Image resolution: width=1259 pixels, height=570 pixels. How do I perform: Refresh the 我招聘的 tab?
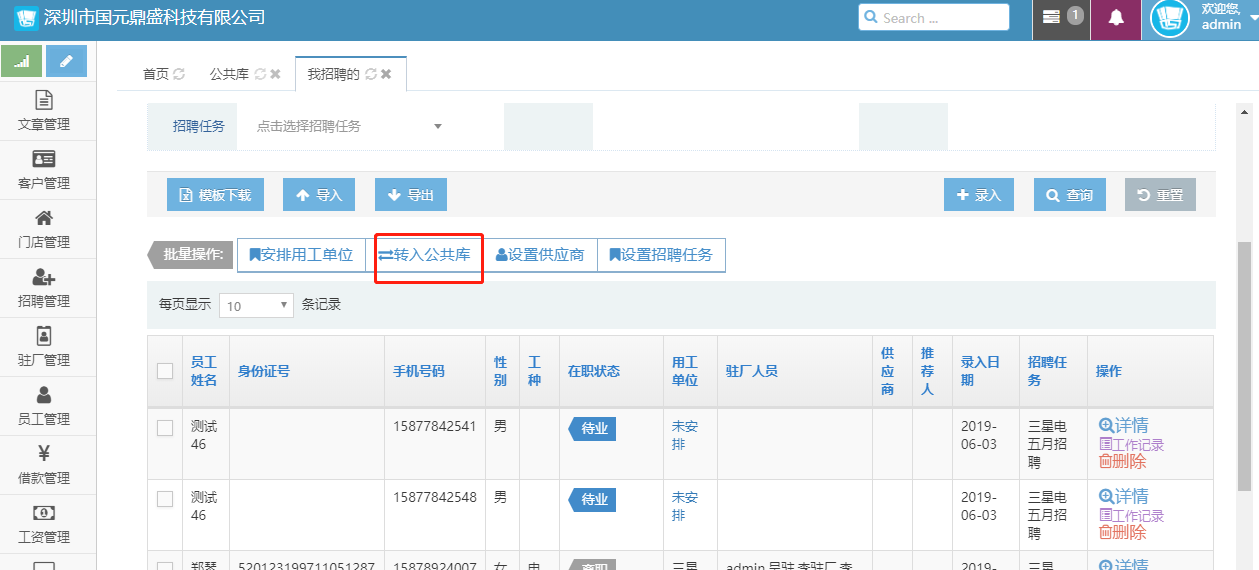coord(370,74)
